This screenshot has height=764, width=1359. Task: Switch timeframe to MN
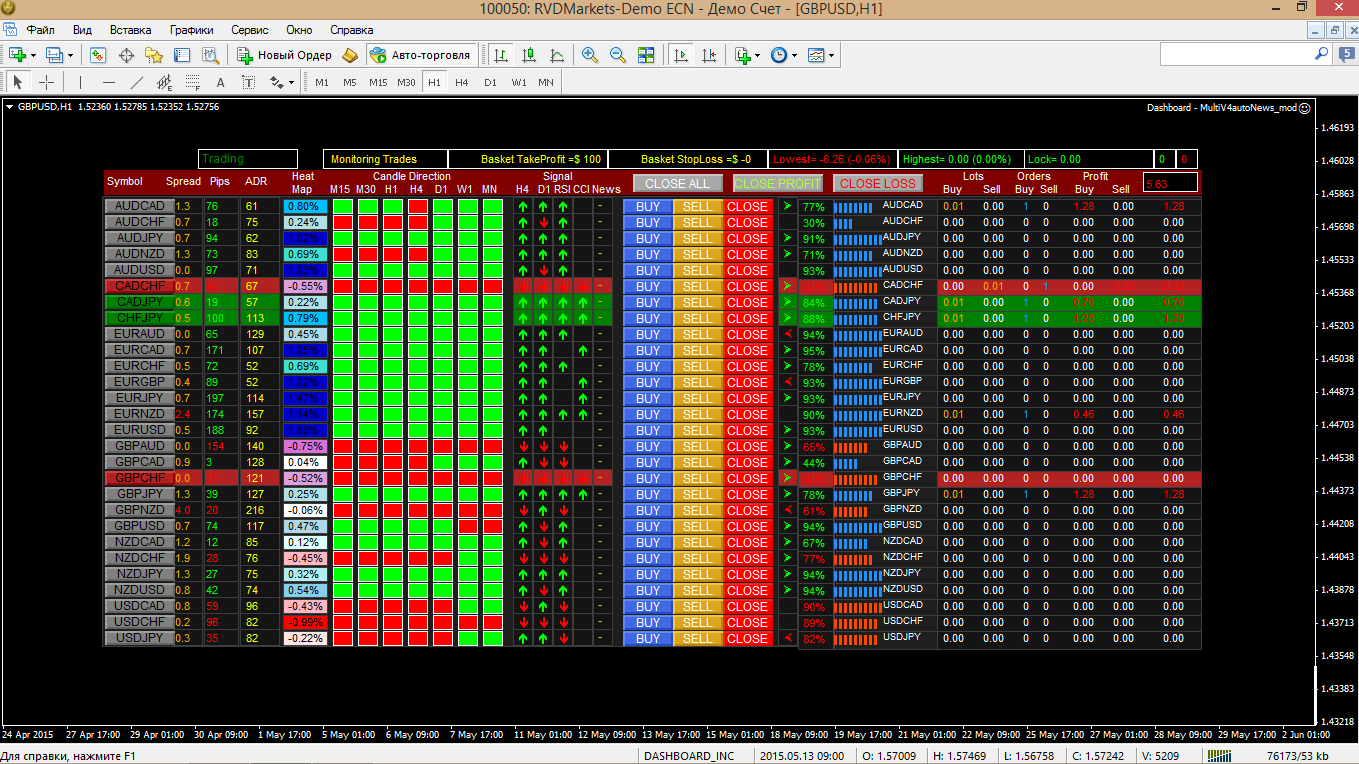click(546, 82)
